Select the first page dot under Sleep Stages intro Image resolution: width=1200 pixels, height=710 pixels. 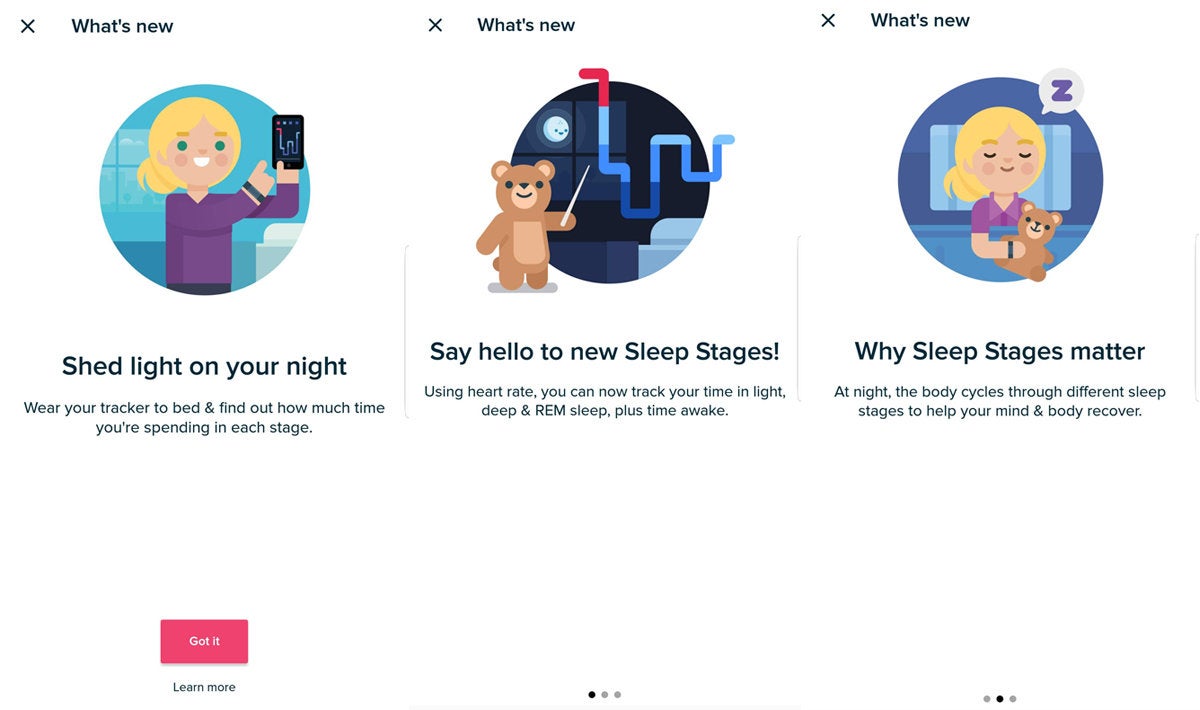(x=592, y=694)
